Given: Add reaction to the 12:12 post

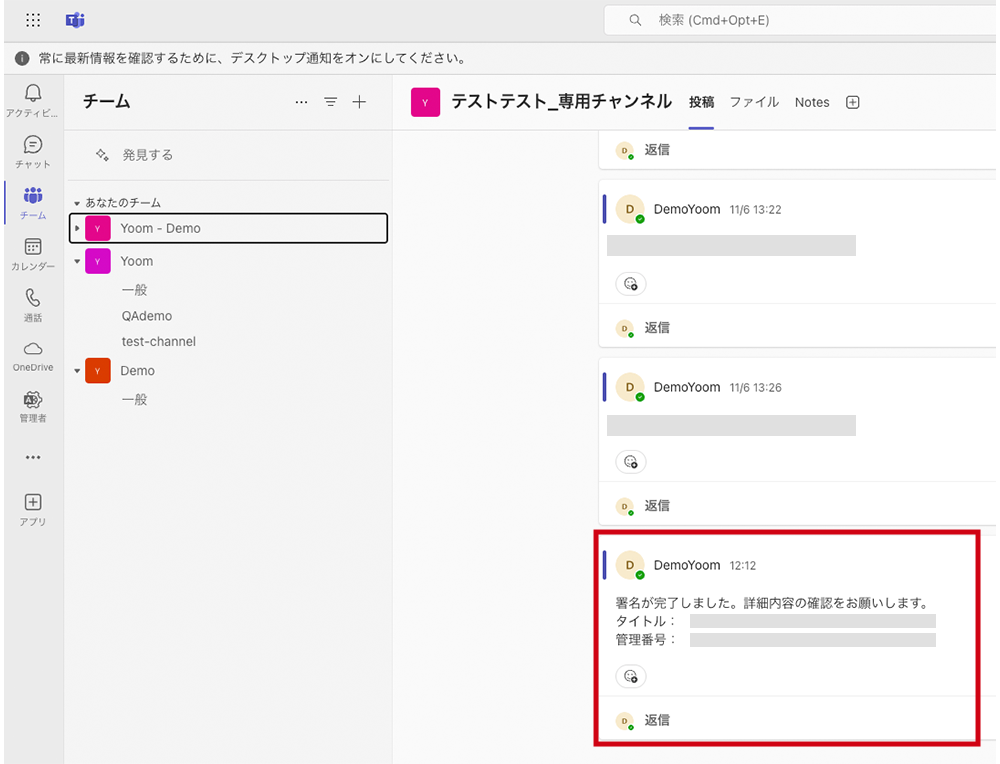Looking at the screenshot, I should click(x=631, y=676).
